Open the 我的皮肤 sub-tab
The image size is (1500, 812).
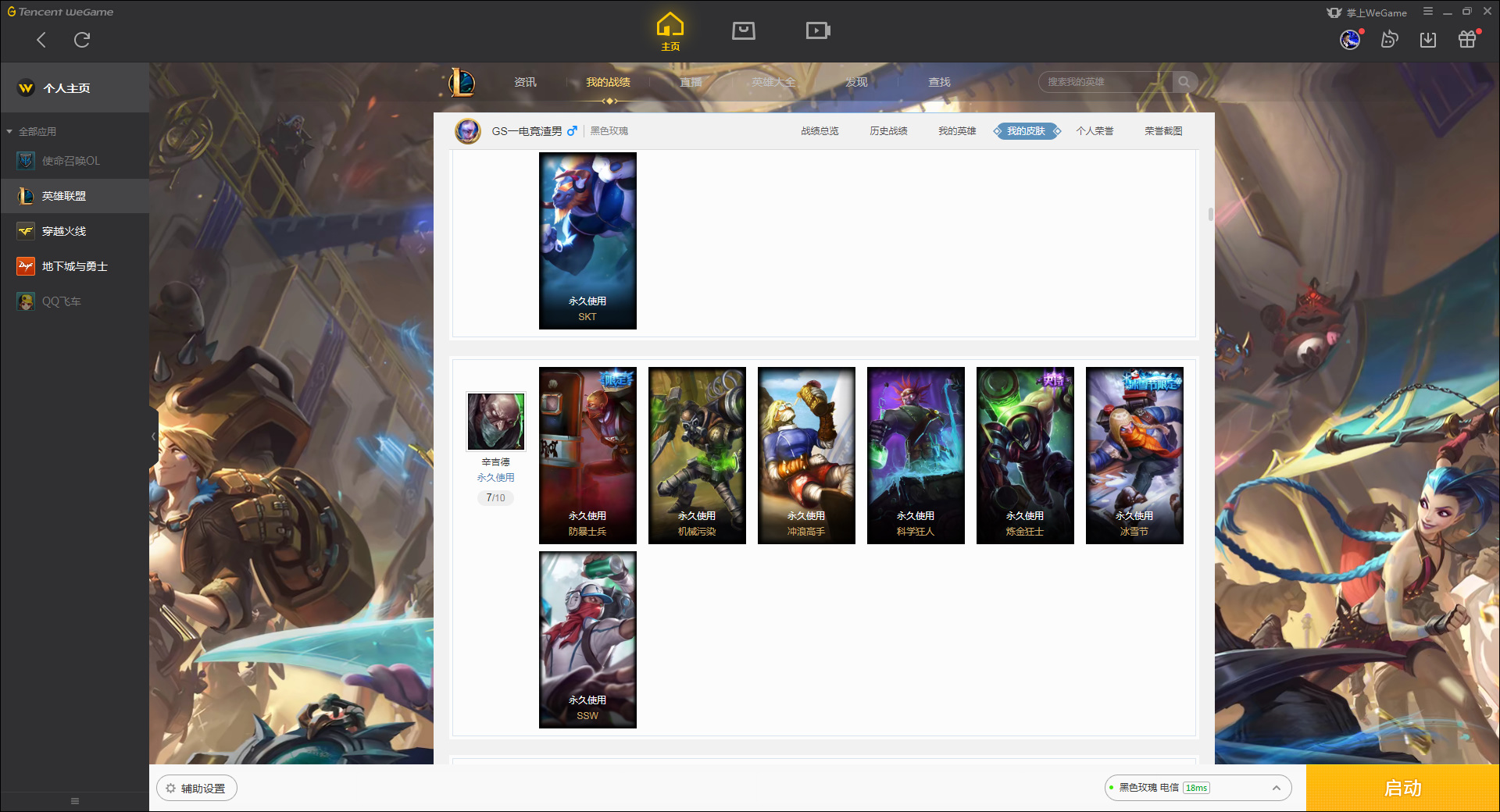pyautogui.click(x=1027, y=131)
